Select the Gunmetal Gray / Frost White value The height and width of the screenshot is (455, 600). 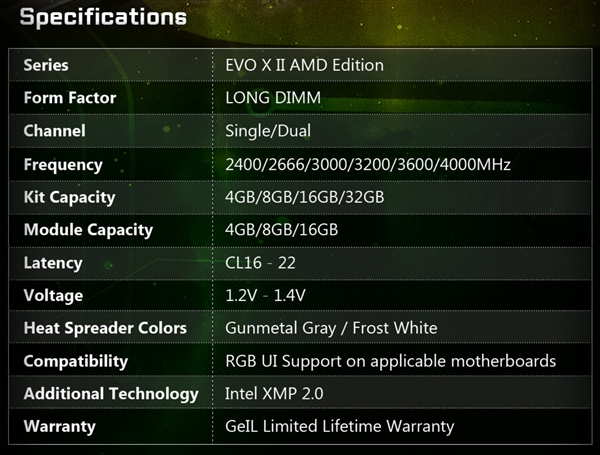pos(331,328)
